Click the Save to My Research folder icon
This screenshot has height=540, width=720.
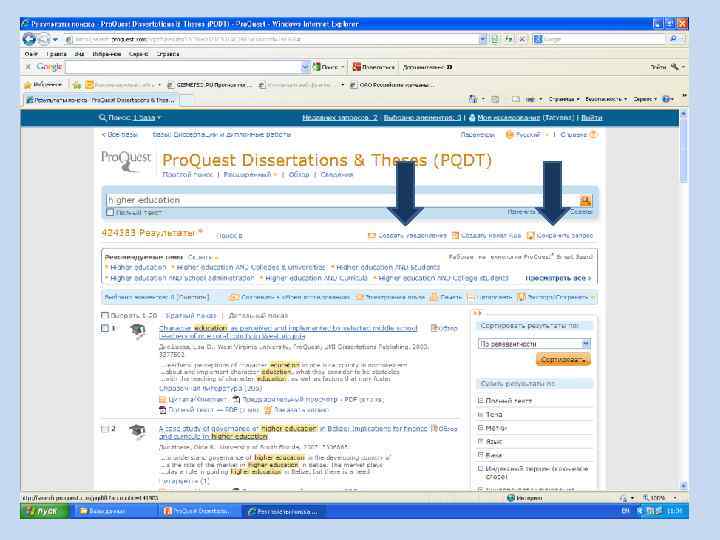234,298
